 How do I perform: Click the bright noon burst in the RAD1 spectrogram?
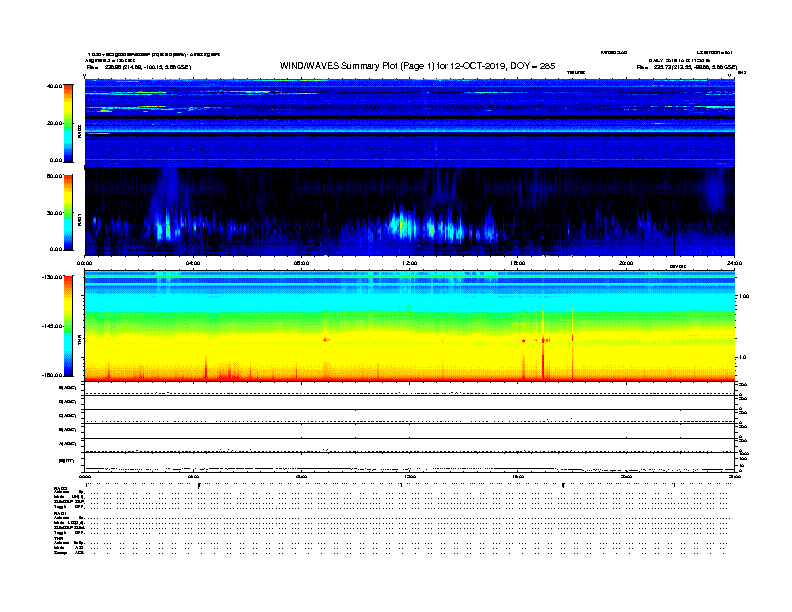[402, 226]
